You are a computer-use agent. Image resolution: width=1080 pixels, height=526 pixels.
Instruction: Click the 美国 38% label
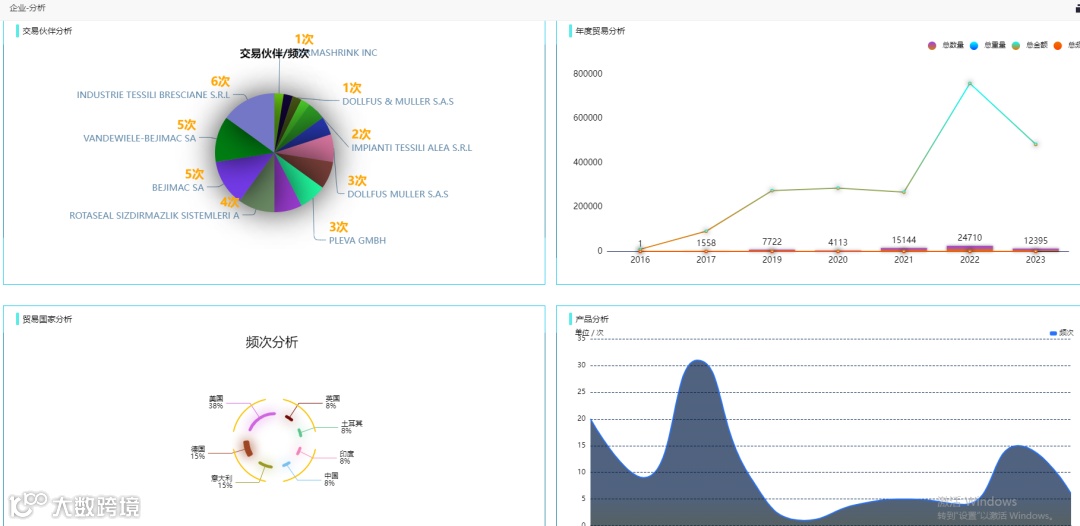click(216, 402)
